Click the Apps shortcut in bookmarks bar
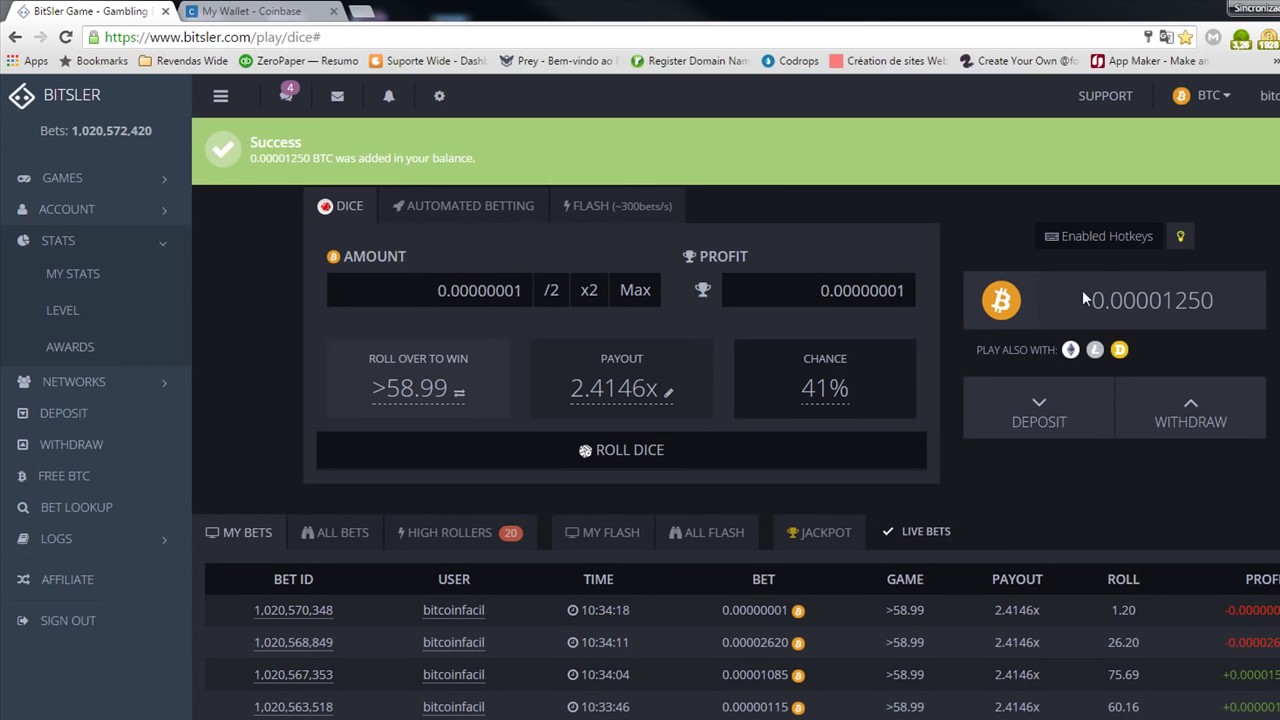 [27, 61]
